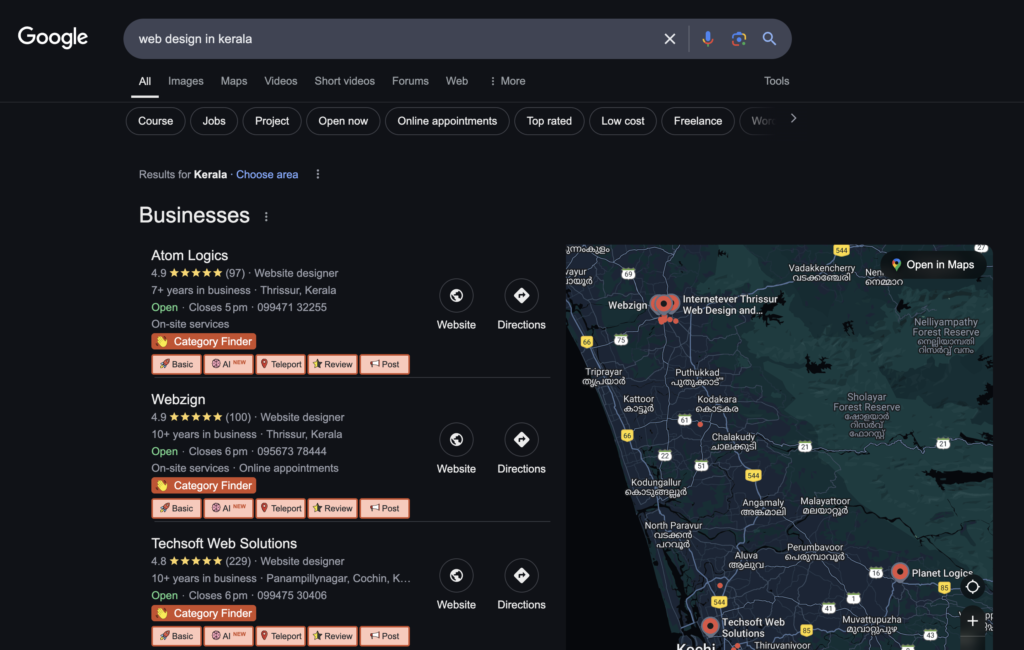Click the Planet Logics map pin
The width and height of the screenshot is (1024, 650).
900,572
